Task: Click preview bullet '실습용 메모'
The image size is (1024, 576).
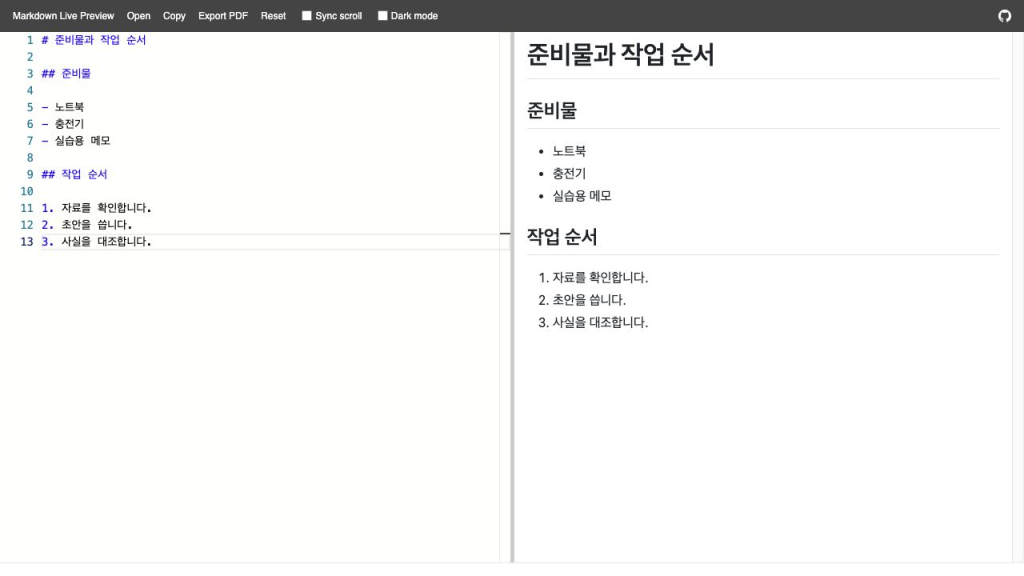Action: [x=582, y=196]
